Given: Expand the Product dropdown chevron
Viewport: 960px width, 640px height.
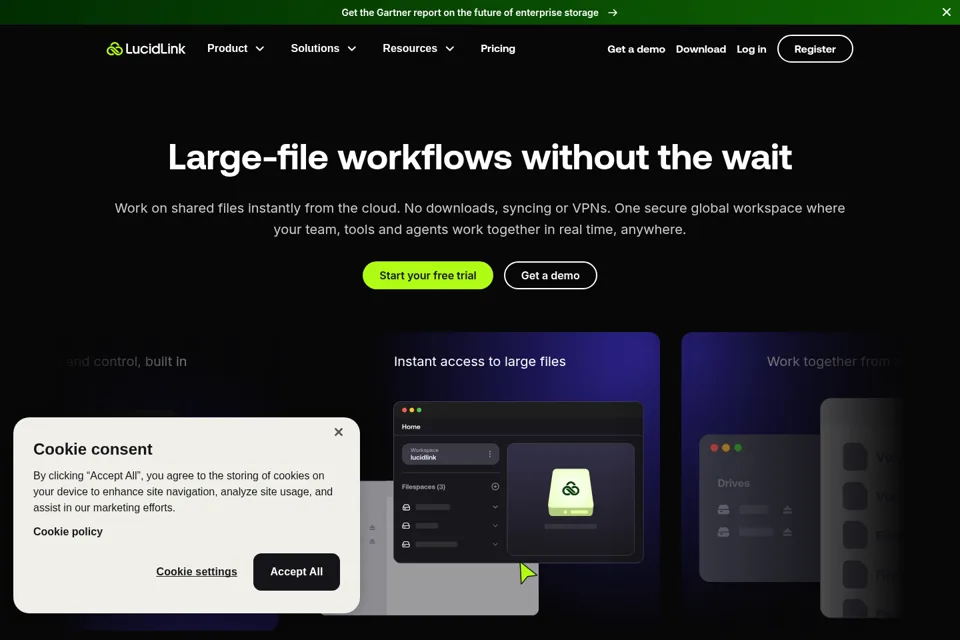Looking at the screenshot, I should pyautogui.click(x=260, y=49).
